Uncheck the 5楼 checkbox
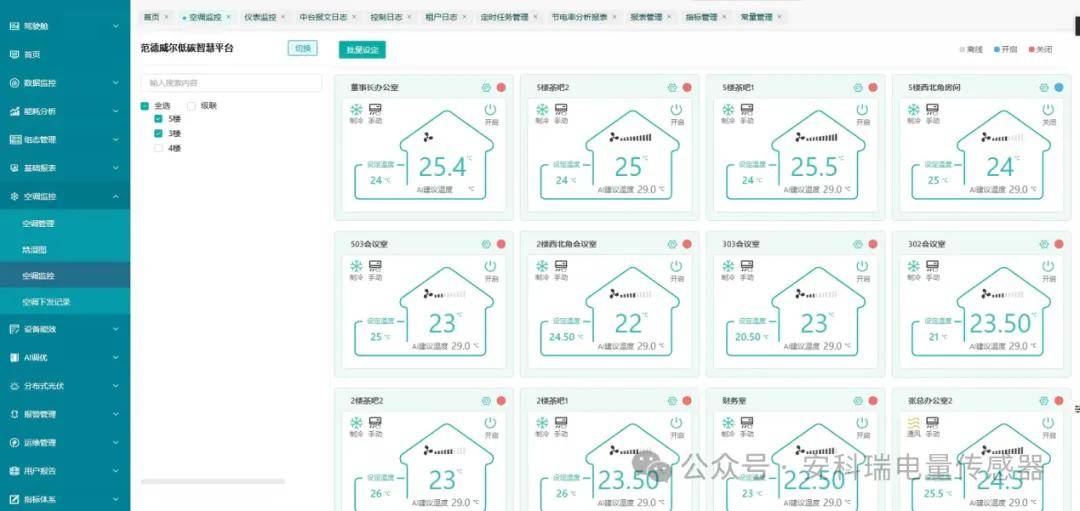The height and width of the screenshot is (511, 1080). 158,119
